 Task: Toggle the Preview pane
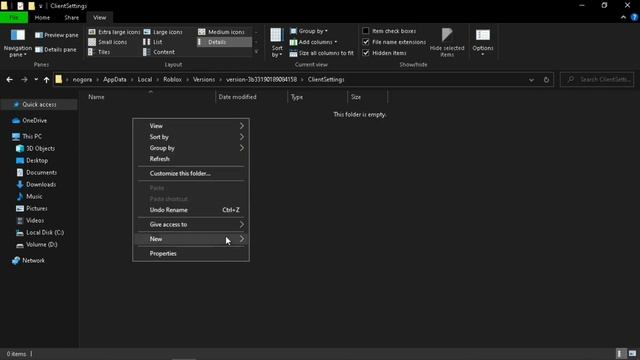[x=57, y=35]
